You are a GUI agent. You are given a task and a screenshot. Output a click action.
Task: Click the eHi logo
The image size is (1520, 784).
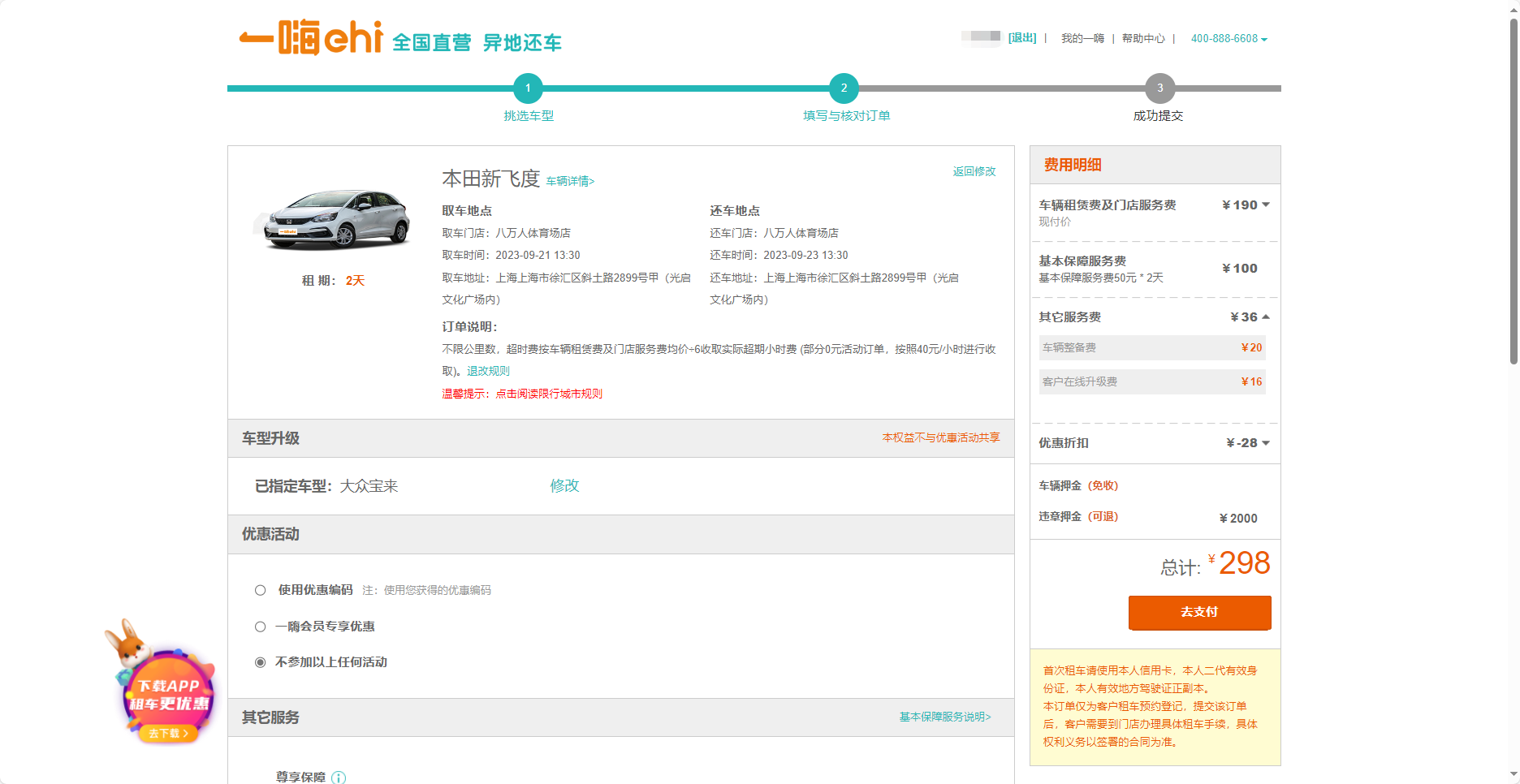[310, 38]
